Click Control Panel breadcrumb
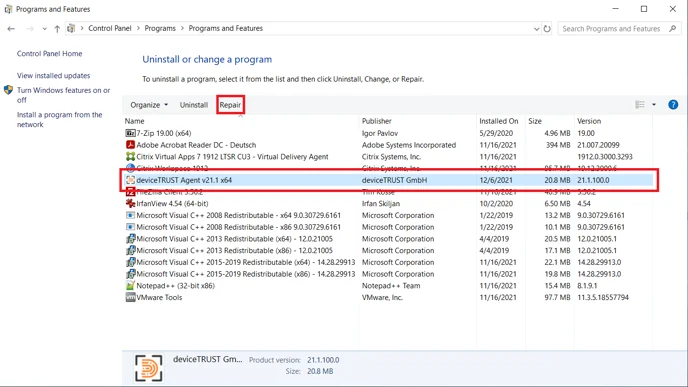688x387 pixels. pos(110,28)
